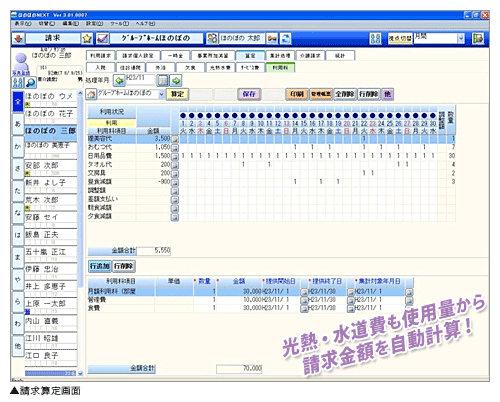Screen dimensions: 500x402
Task: Open the end date picker in the 食費 row
Action: (x=351, y=309)
